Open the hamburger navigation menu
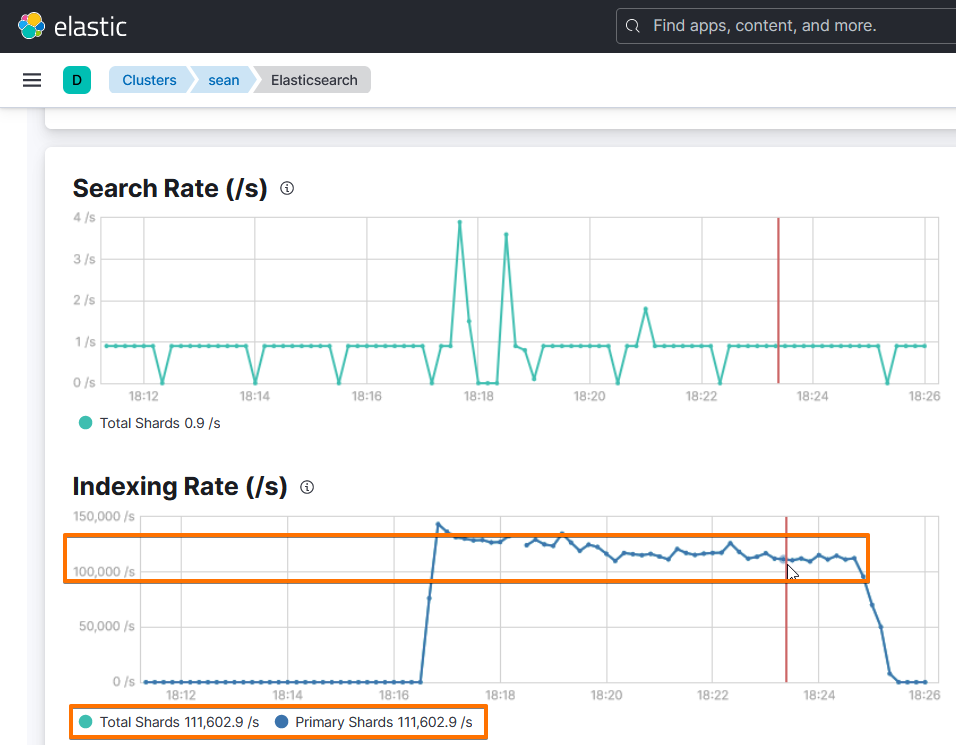 32,80
